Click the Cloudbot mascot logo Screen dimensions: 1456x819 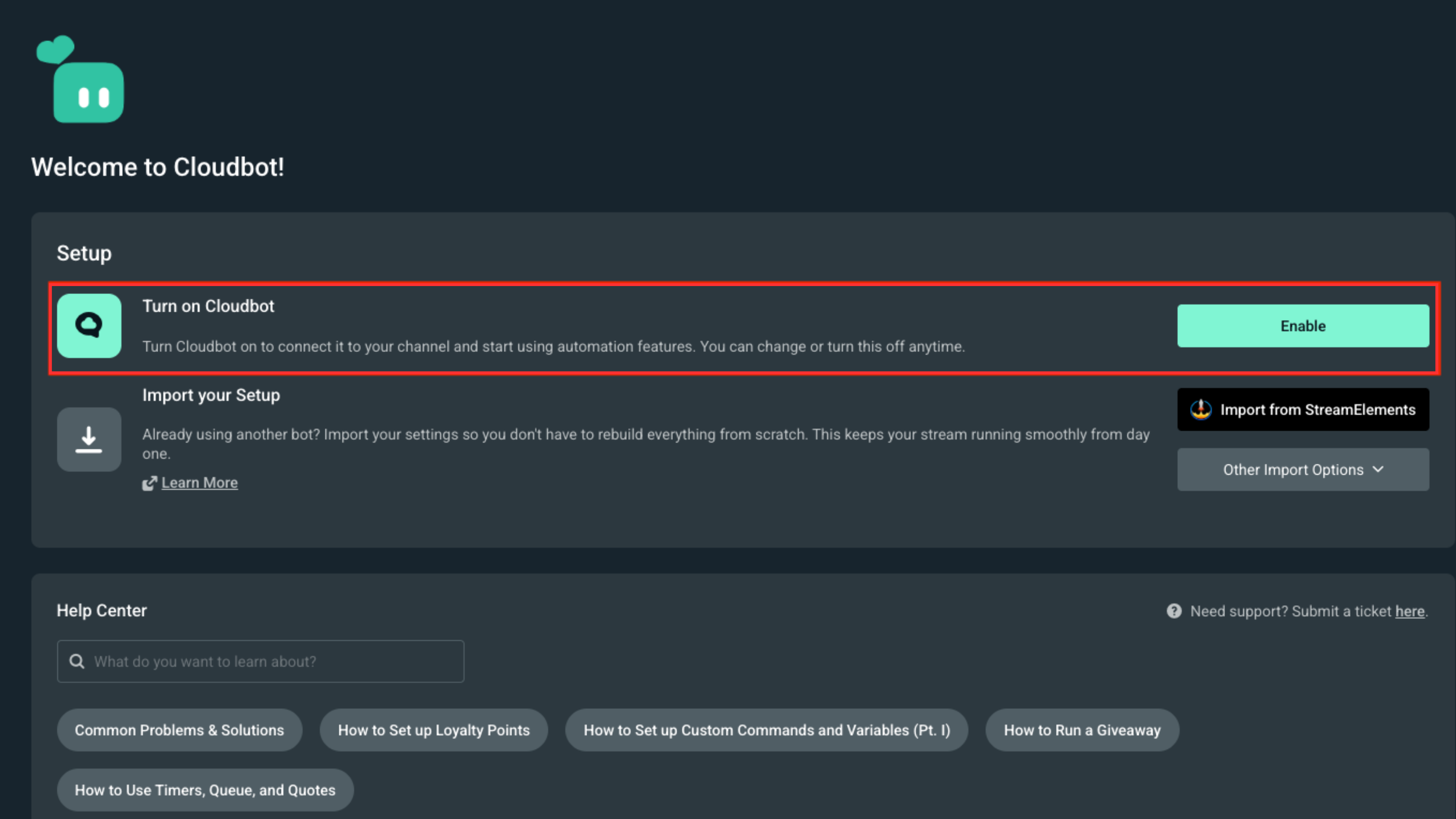80,79
